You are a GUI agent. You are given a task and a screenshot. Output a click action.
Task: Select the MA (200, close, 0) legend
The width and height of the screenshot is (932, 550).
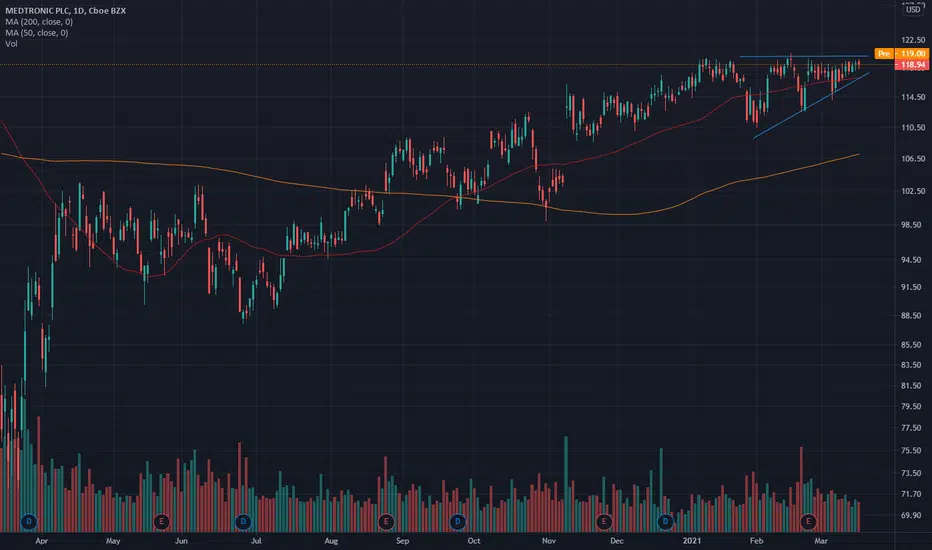tap(39, 22)
